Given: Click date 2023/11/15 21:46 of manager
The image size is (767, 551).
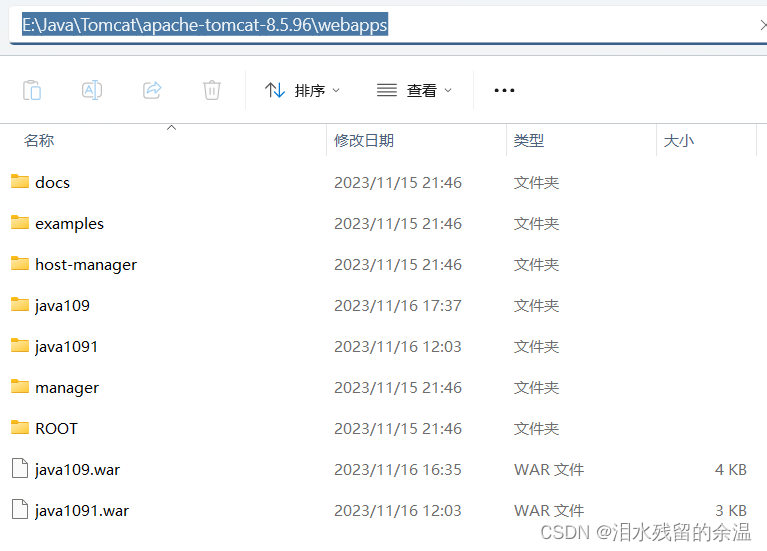Looking at the screenshot, I should [398, 388].
